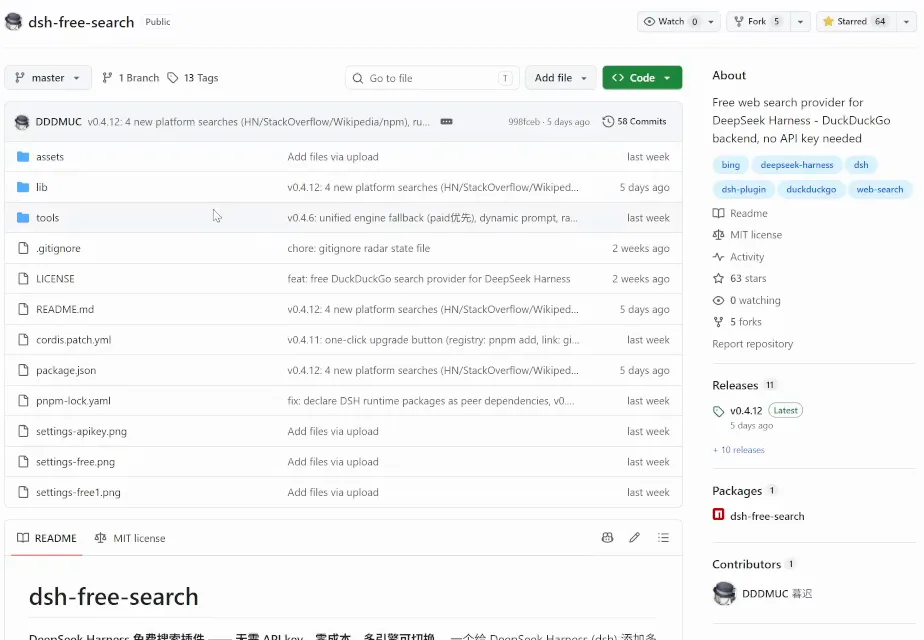Image resolution: width=924 pixels, height=640 pixels.
Task: Click the Go to file search field
Action: [432, 78]
